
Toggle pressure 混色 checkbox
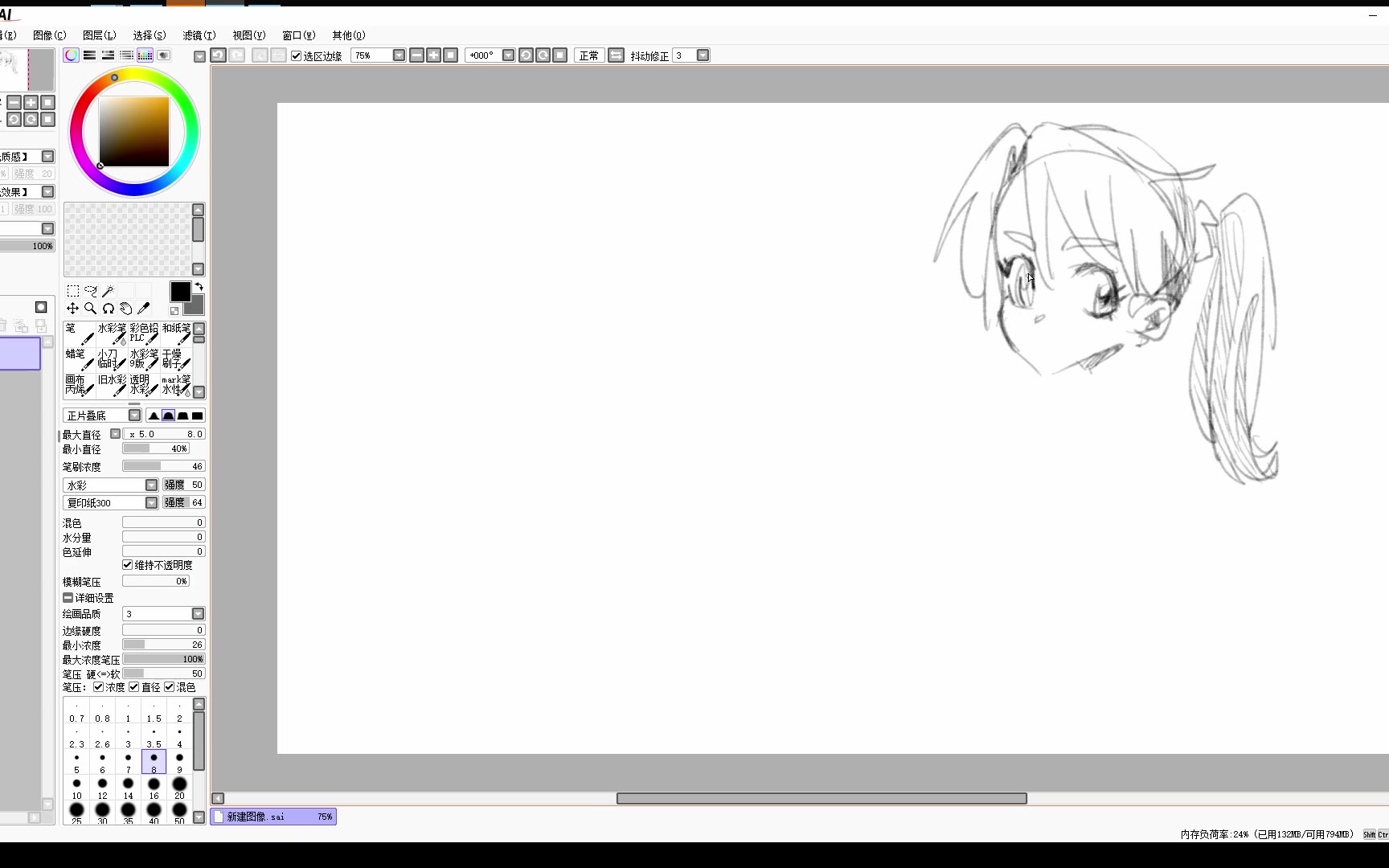pos(169,687)
